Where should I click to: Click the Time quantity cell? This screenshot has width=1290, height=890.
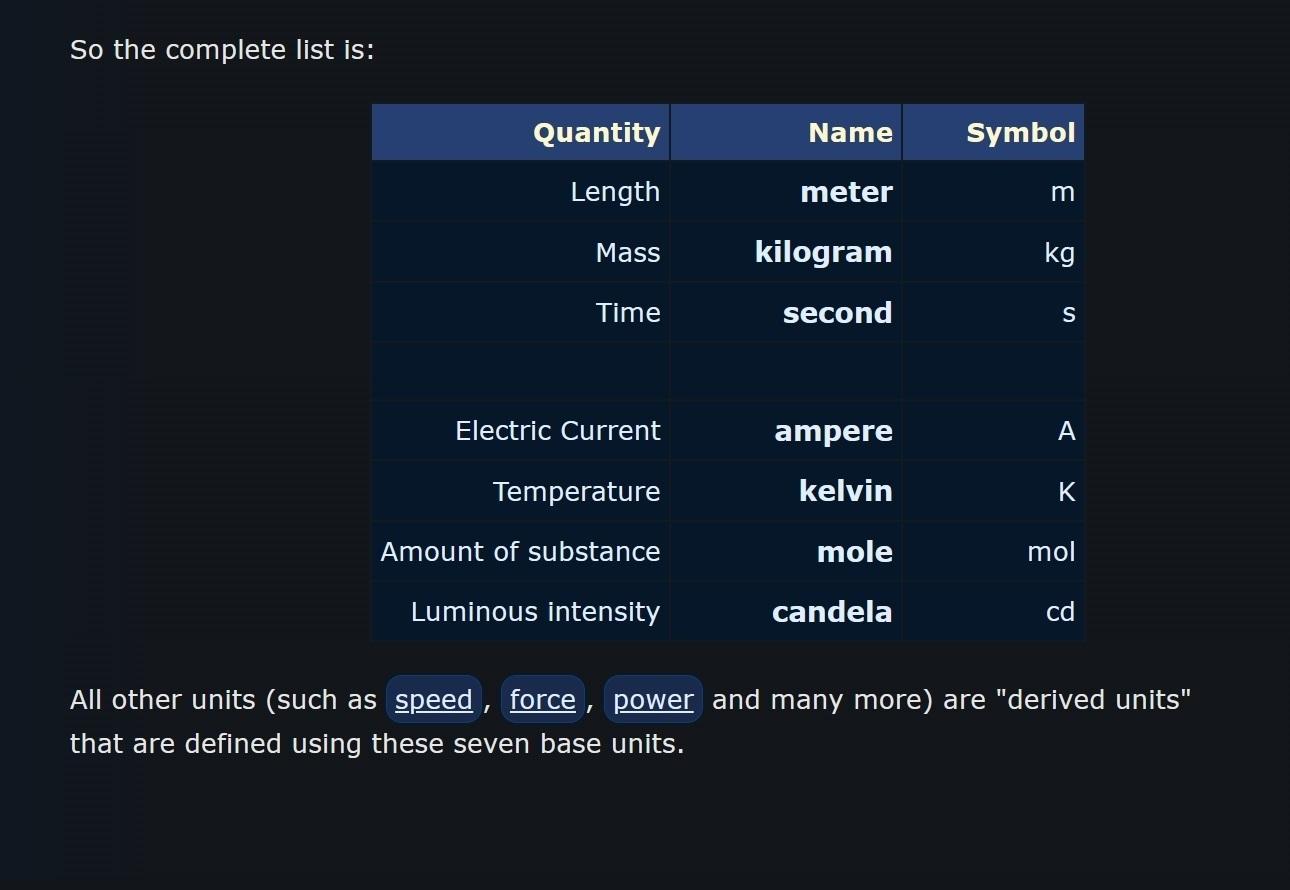(x=628, y=313)
